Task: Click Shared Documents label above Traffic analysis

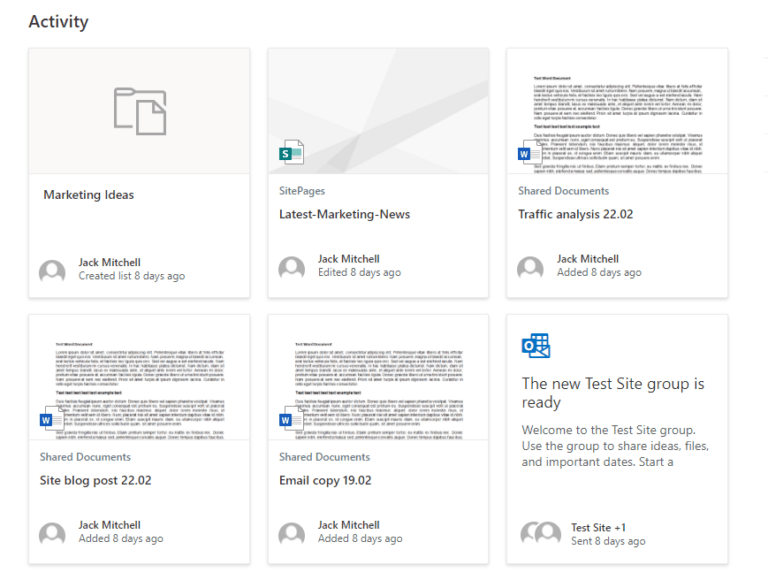Action: coord(563,191)
